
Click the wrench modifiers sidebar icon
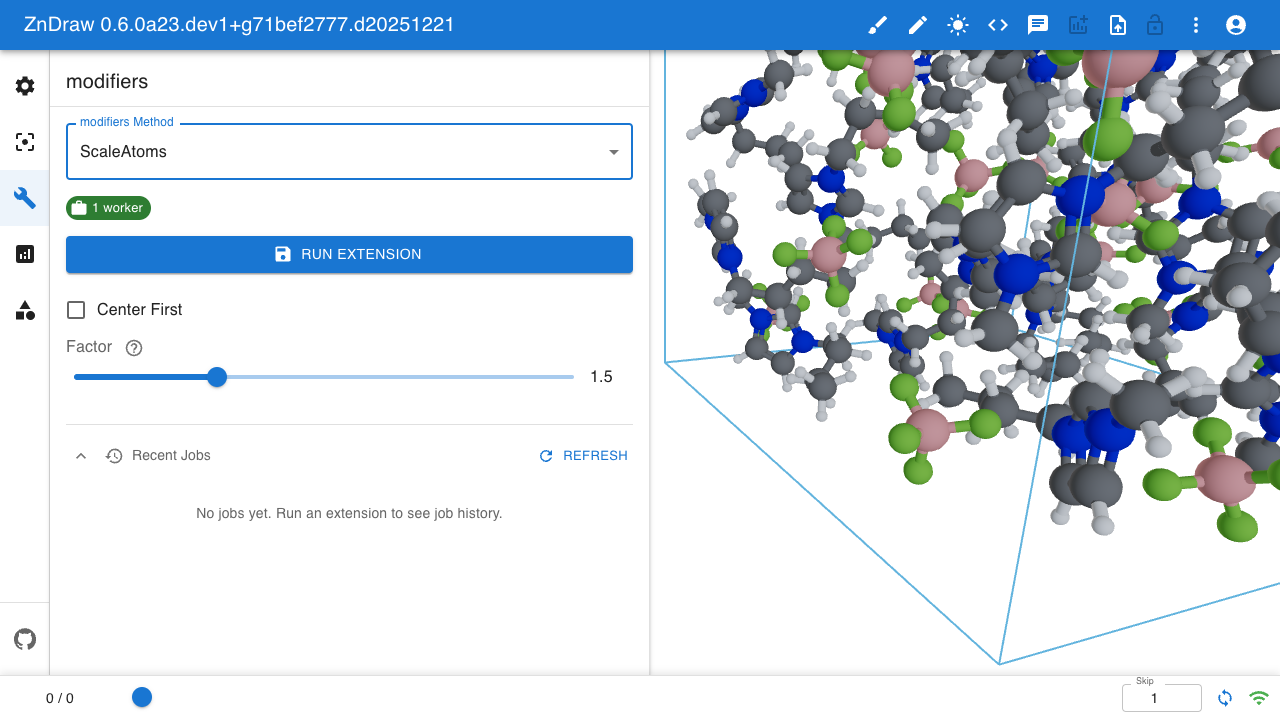tap(25, 198)
